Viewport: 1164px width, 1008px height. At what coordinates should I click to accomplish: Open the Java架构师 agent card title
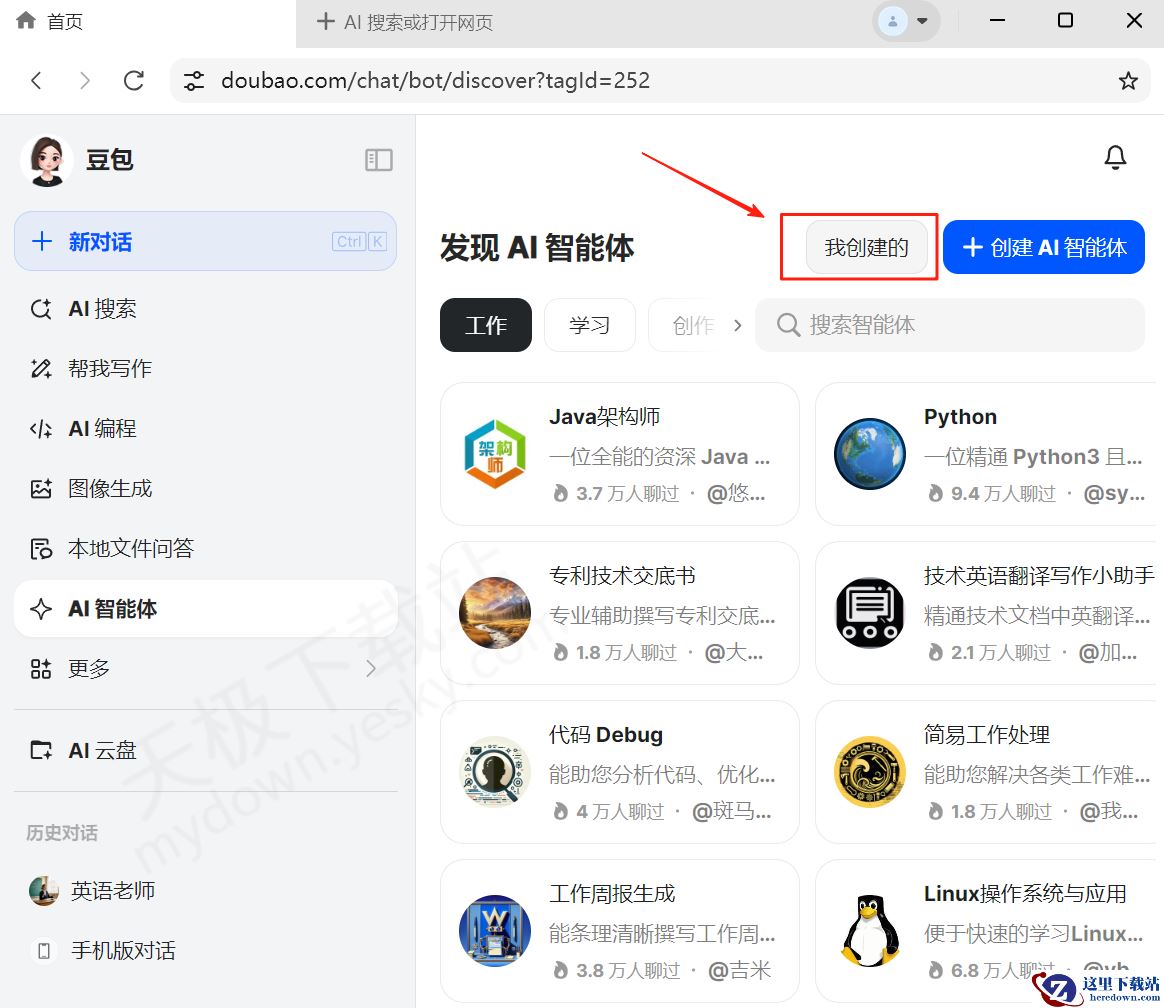[604, 416]
